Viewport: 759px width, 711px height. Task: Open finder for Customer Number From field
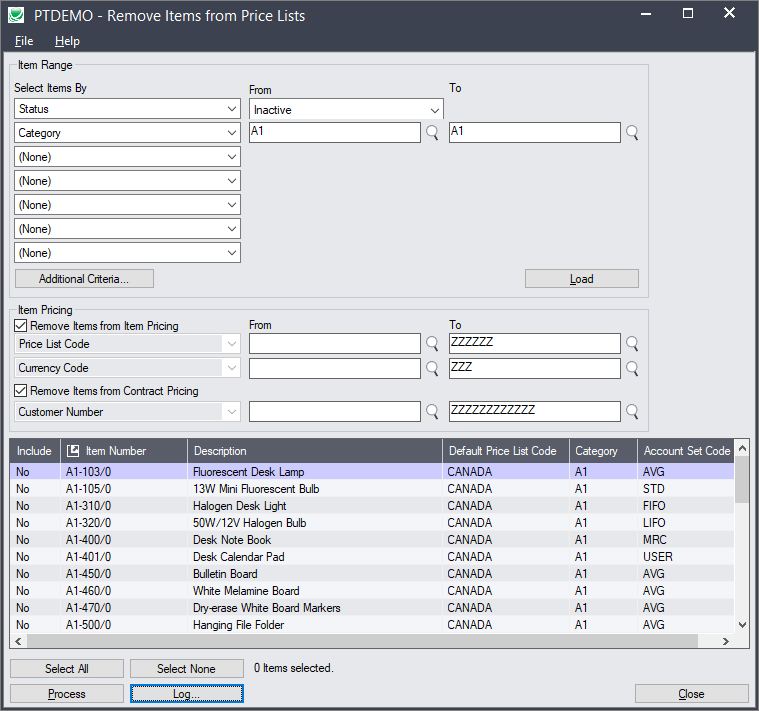coord(432,411)
